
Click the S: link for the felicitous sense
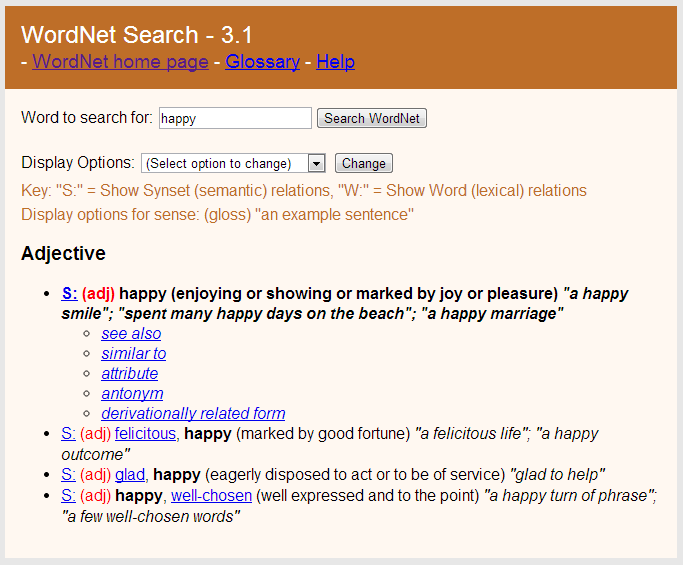click(68, 434)
